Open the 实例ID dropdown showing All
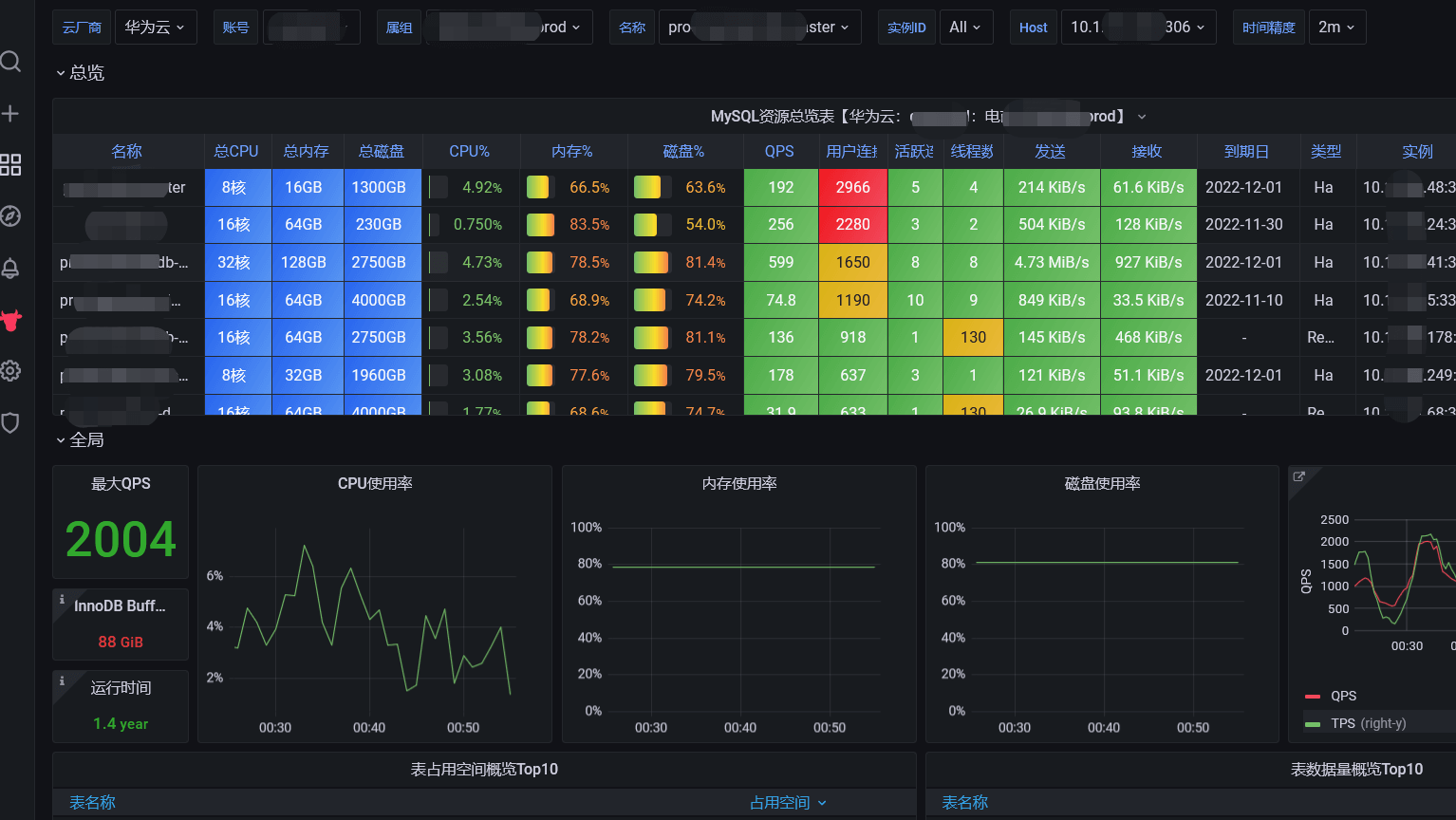This screenshot has height=820, width=1456. 965,28
